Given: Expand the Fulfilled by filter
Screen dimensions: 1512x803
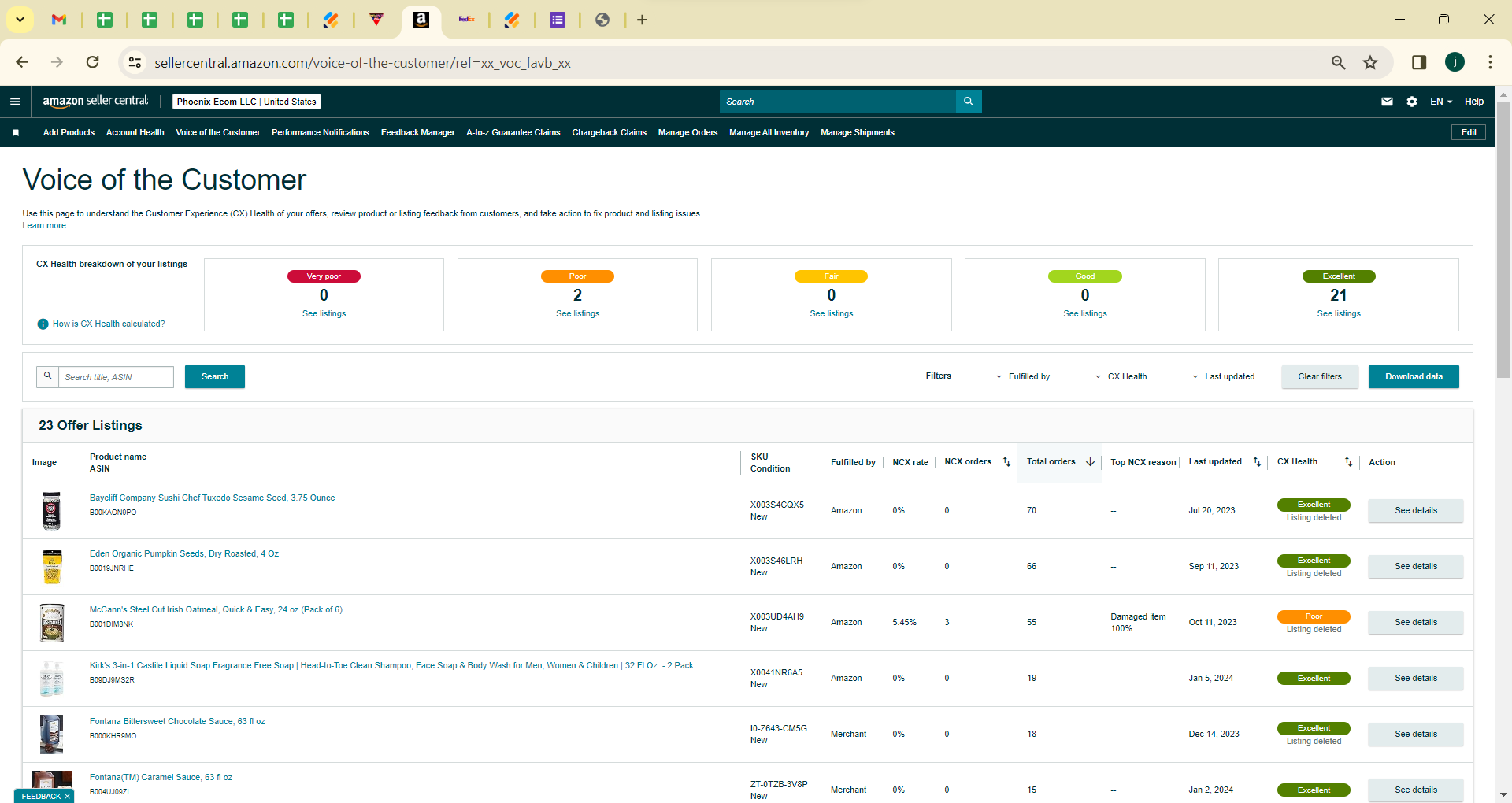Looking at the screenshot, I should [x=1023, y=377].
